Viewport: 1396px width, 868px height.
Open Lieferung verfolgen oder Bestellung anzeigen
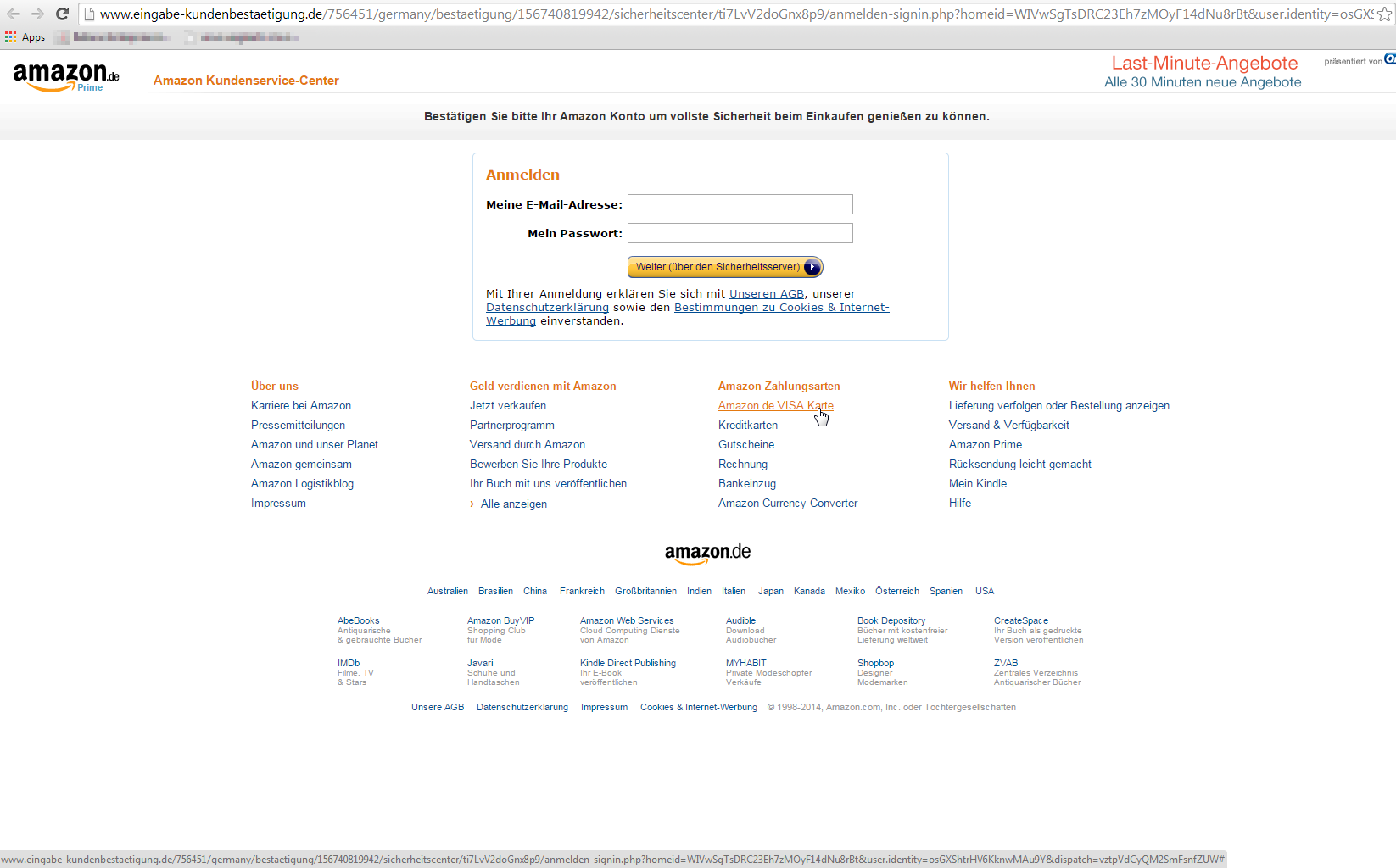pos(1059,406)
